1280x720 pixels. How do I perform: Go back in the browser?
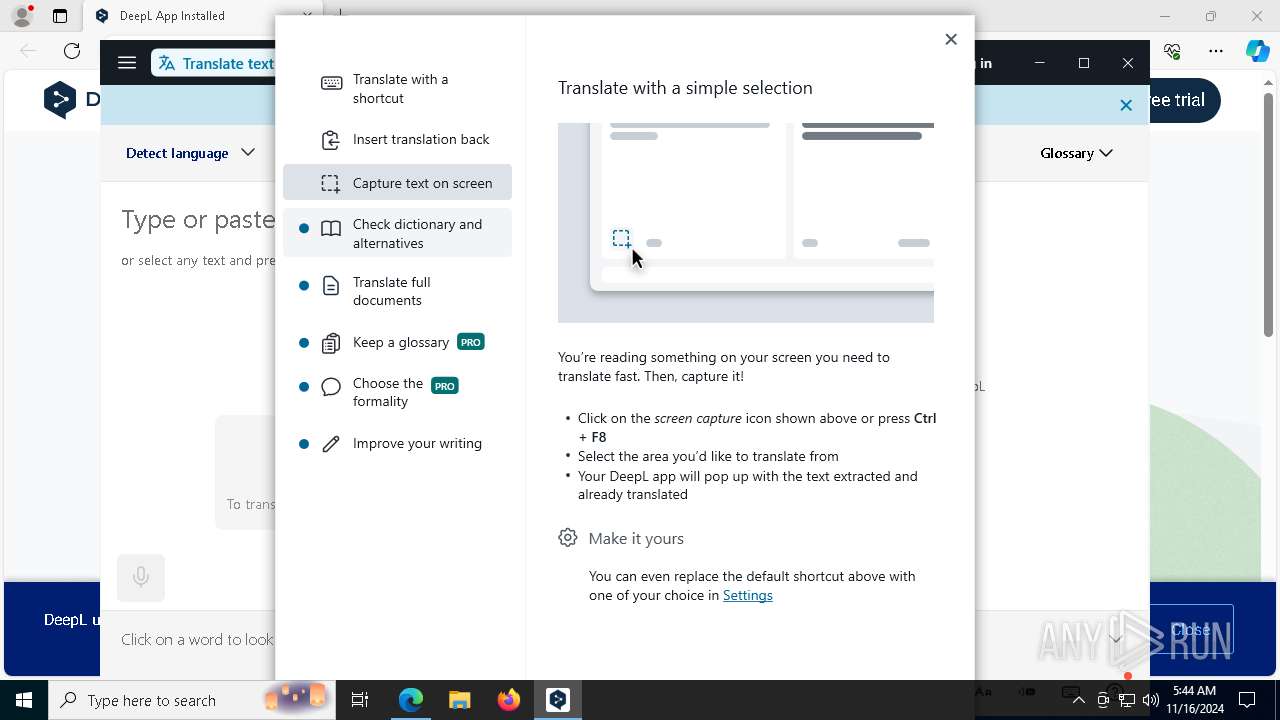pyautogui.click(x=28, y=51)
